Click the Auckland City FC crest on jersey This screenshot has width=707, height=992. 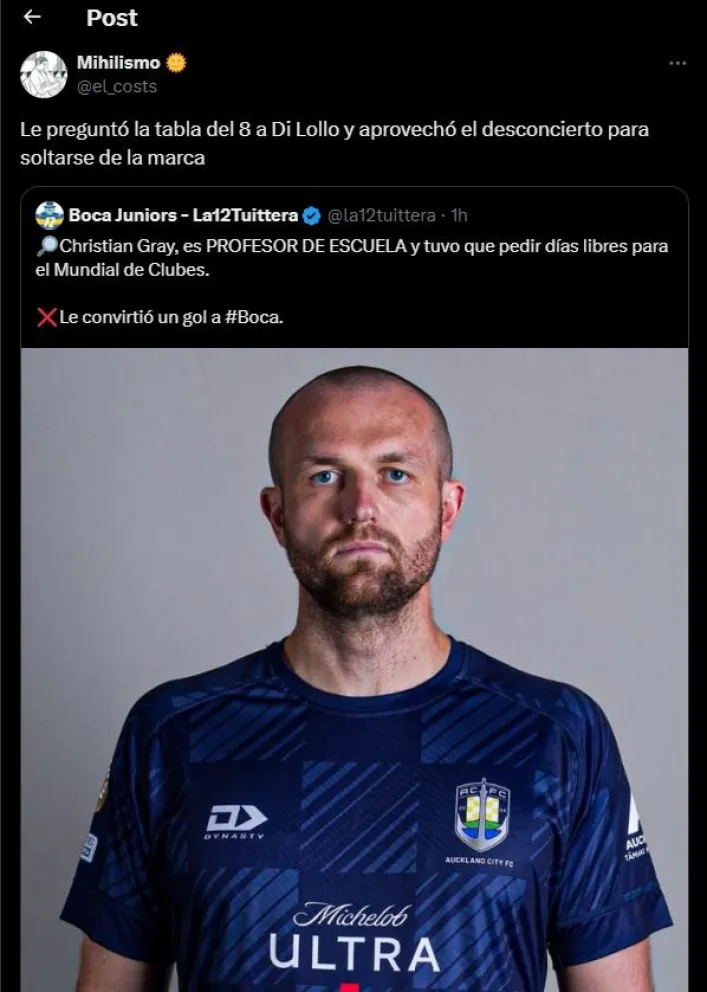point(482,817)
